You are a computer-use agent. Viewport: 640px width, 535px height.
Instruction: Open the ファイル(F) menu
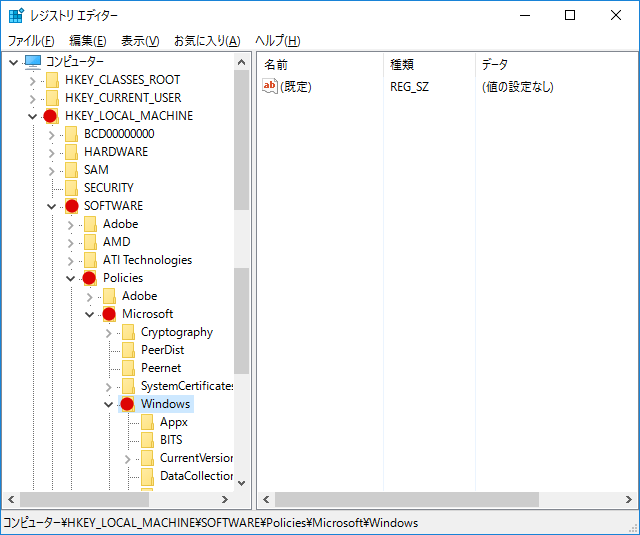pos(31,41)
